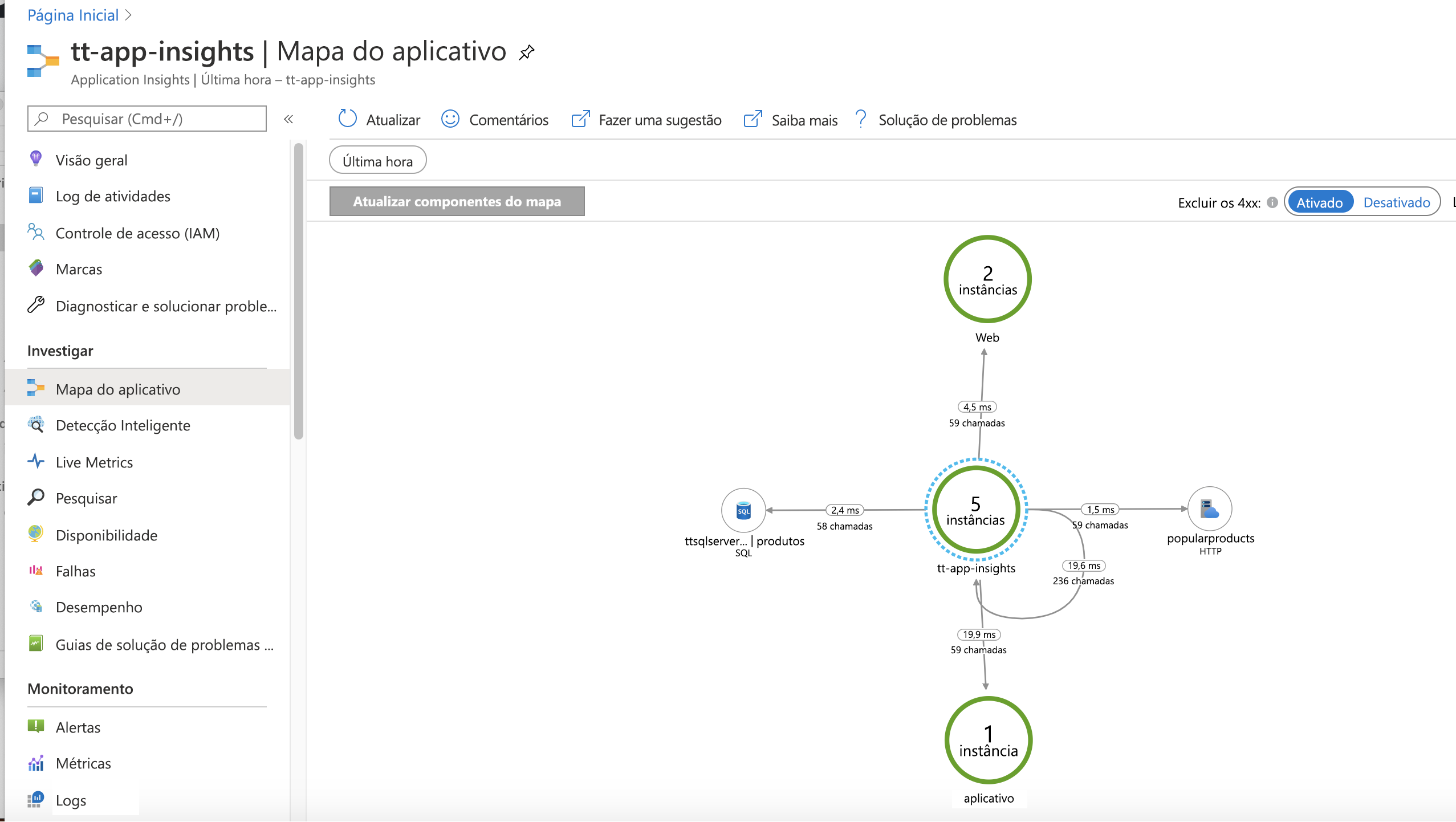
Task: Click the Diagnosticar wrench icon
Action: point(35,305)
